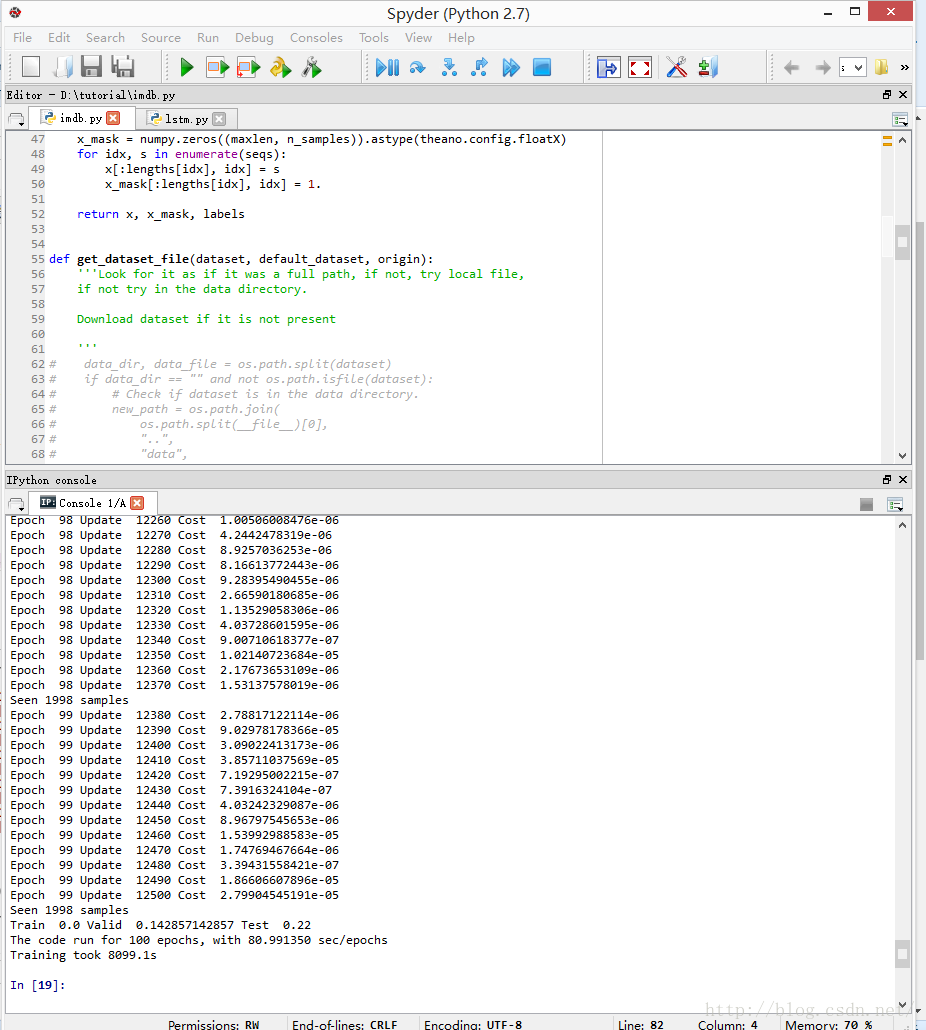This screenshot has width=926, height=1030.
Task: Open the Run menu
Action: point(208,37)
